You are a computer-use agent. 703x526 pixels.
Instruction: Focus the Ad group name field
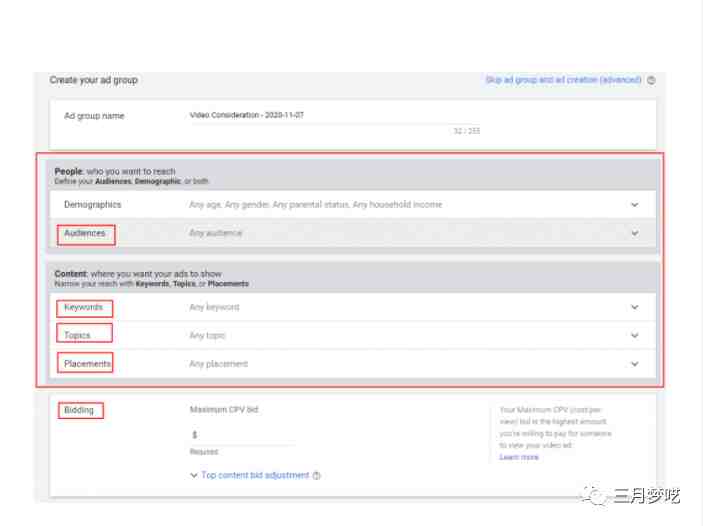[x=334, y=116]
